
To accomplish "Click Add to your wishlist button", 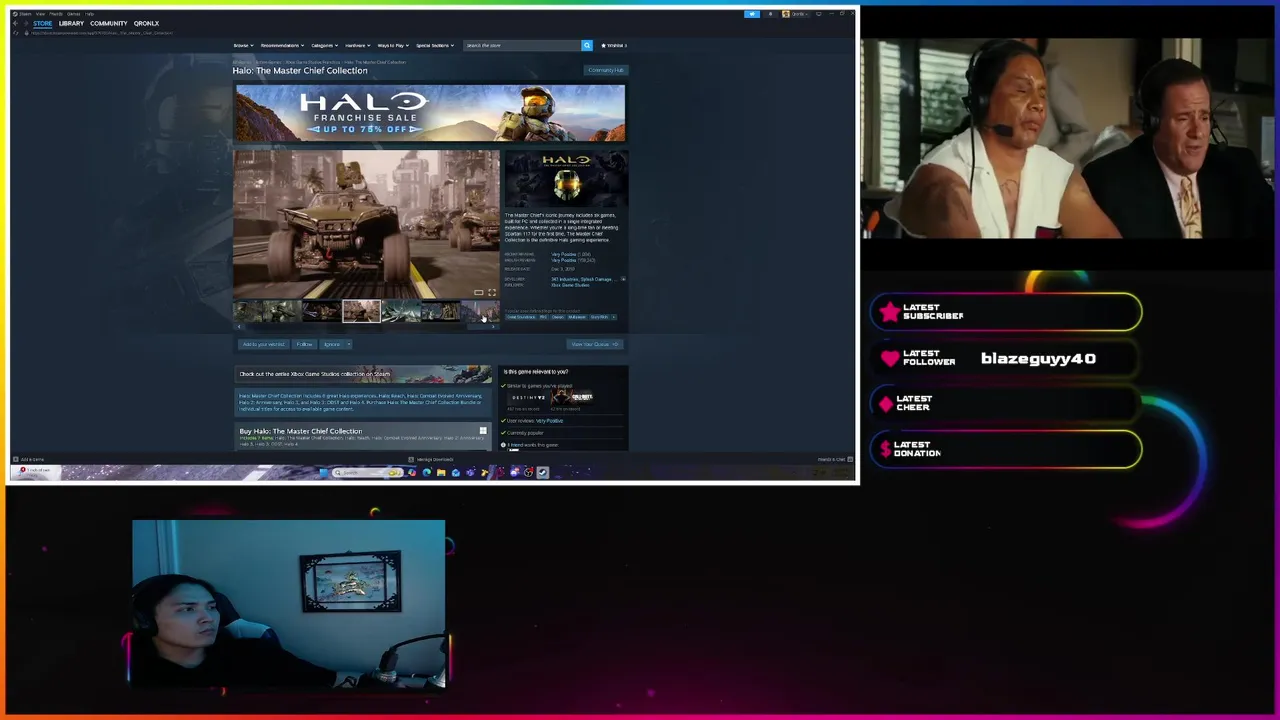I will [263, 344].
